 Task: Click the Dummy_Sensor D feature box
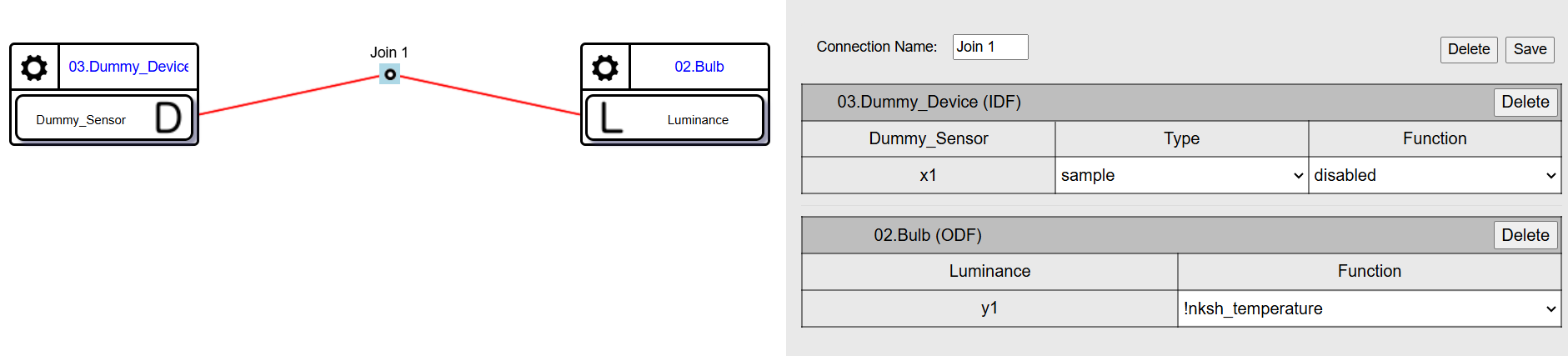click(x=104, y=118)
